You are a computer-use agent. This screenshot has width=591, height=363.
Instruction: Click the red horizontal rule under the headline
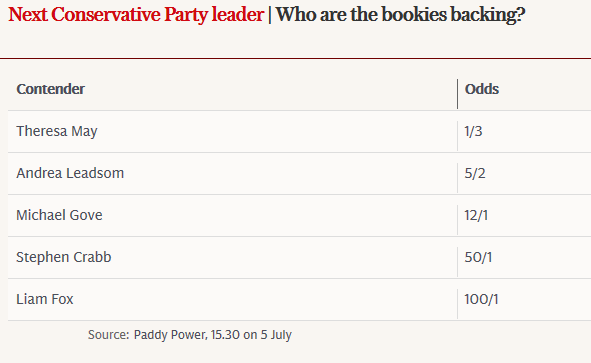pos(296,58)
